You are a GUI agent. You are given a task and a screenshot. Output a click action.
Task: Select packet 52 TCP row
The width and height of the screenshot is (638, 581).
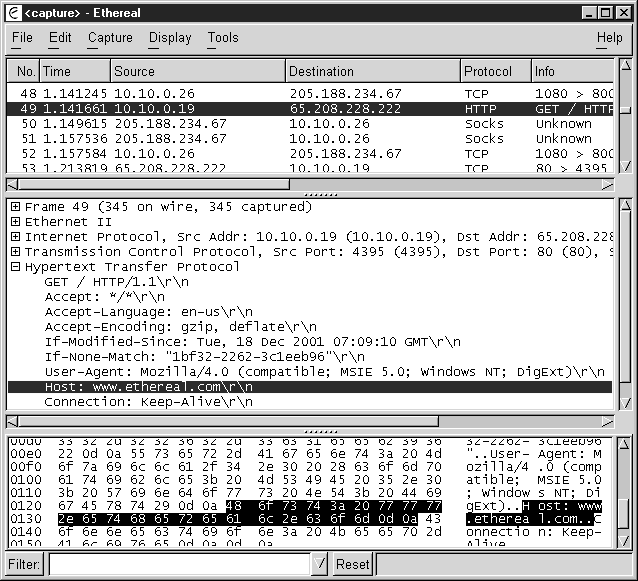coord(310,154)
